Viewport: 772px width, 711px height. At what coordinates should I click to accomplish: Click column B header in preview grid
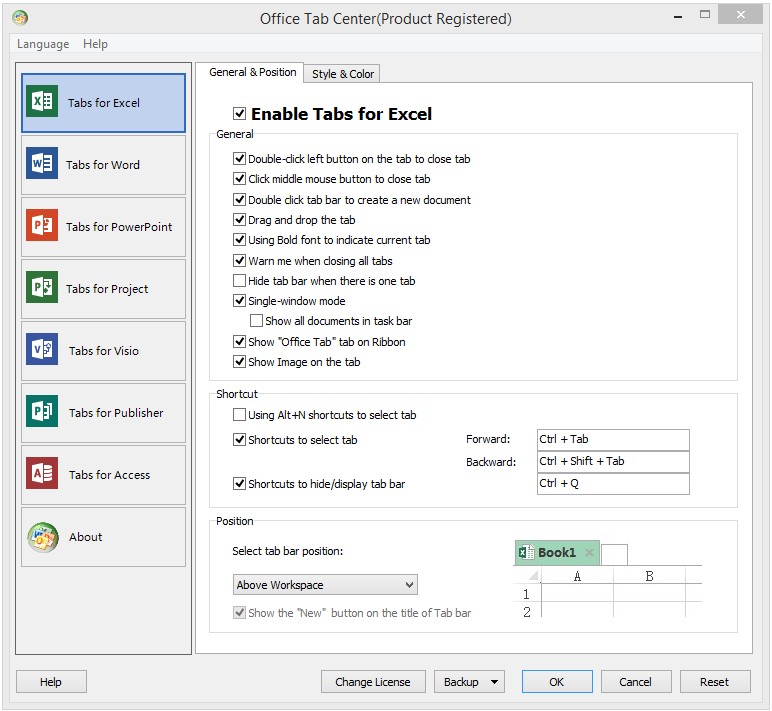pyautogui.click(x=649, y=576)
